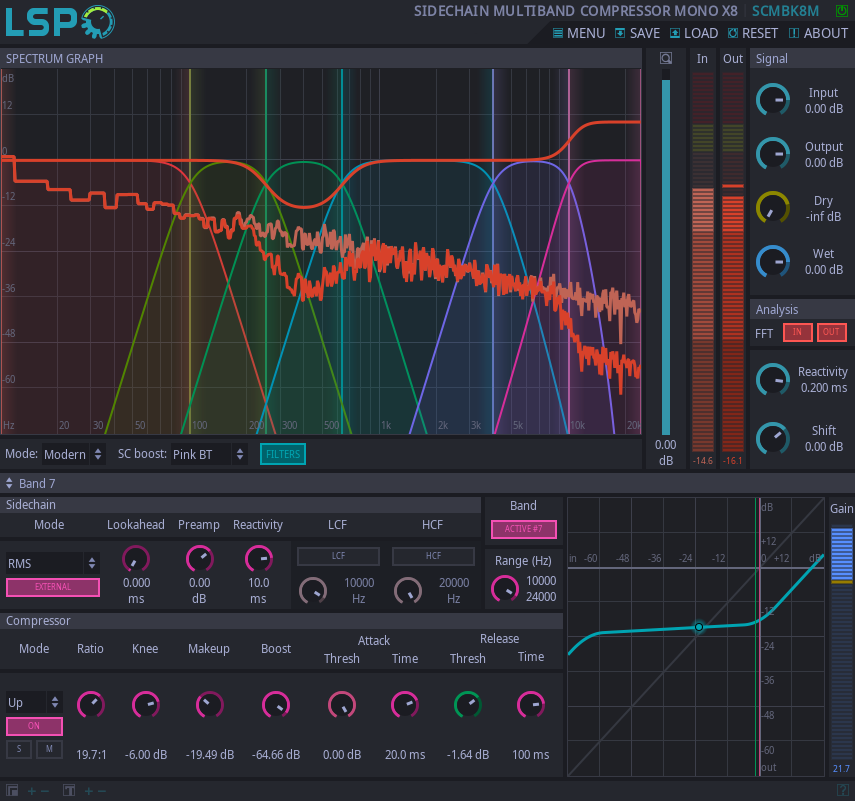Click the Attack Thresh knob
This screenshot has height=801, width=855.
[342, 705]
